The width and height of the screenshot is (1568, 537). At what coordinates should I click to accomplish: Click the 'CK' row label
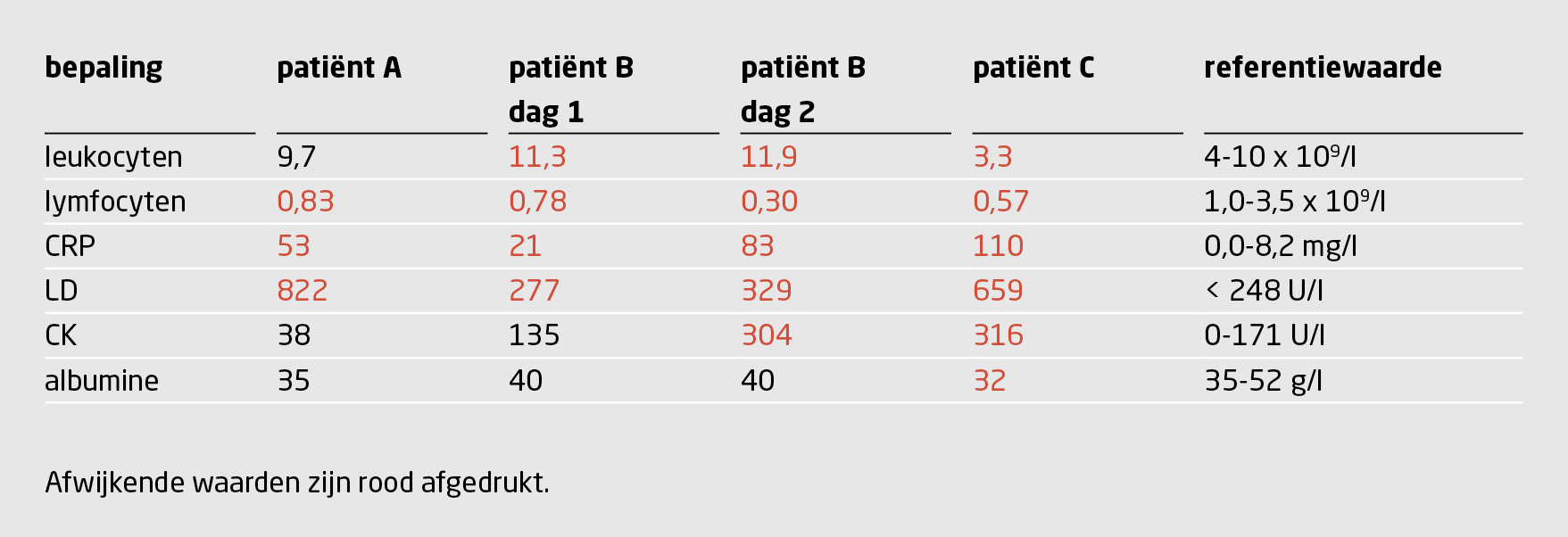61,335
